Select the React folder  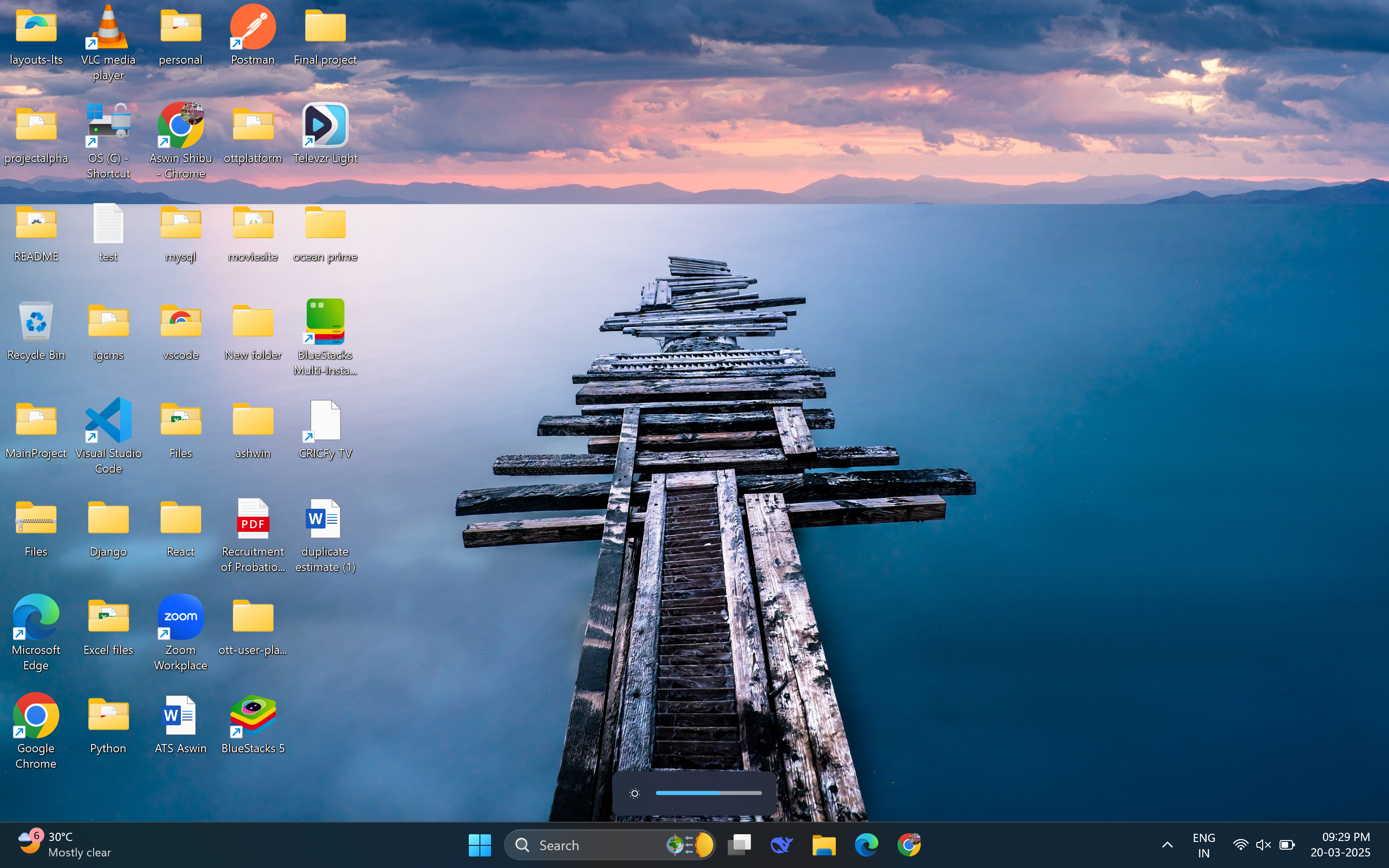[181, 519]
